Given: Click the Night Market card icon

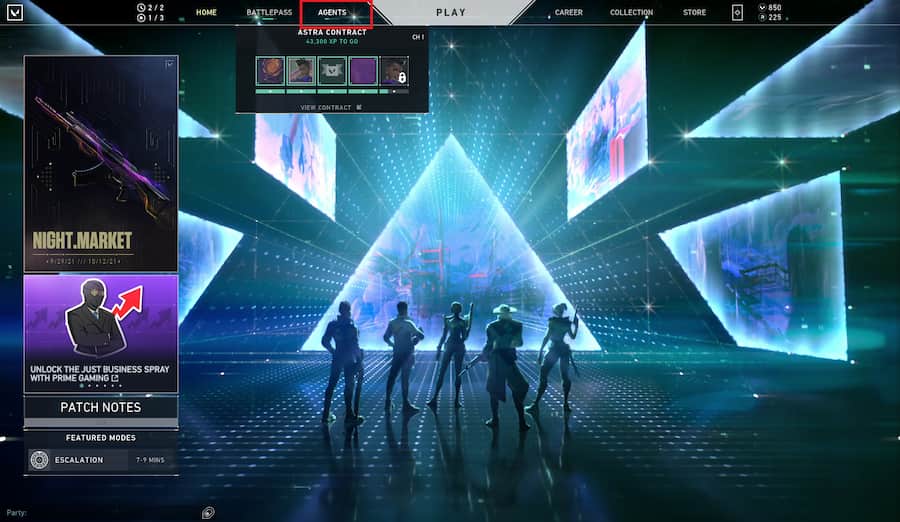Looking at the screenshot, I should point(738,12).
